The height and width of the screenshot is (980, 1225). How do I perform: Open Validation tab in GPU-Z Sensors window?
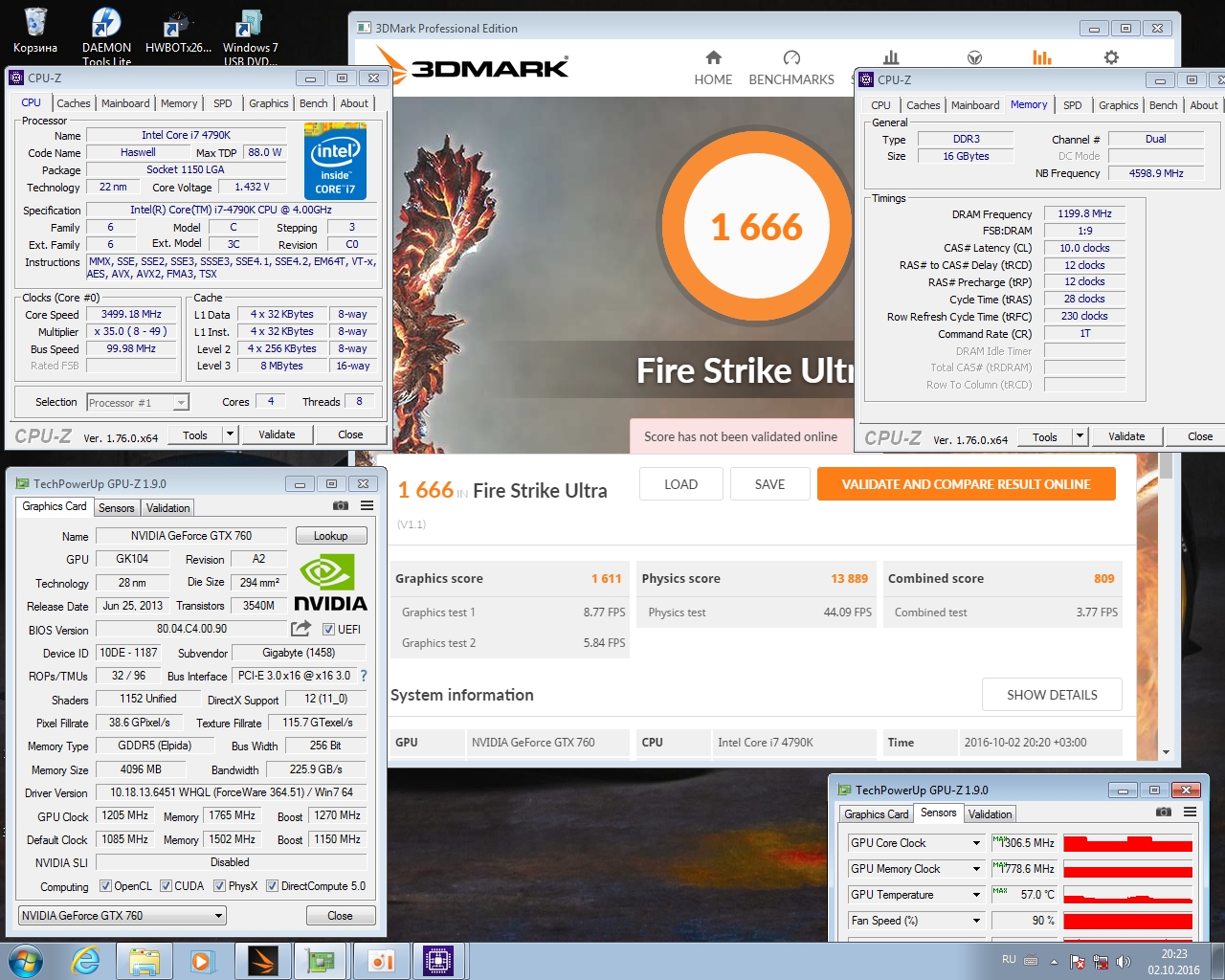pyautogui.click(x=990, y=814)
